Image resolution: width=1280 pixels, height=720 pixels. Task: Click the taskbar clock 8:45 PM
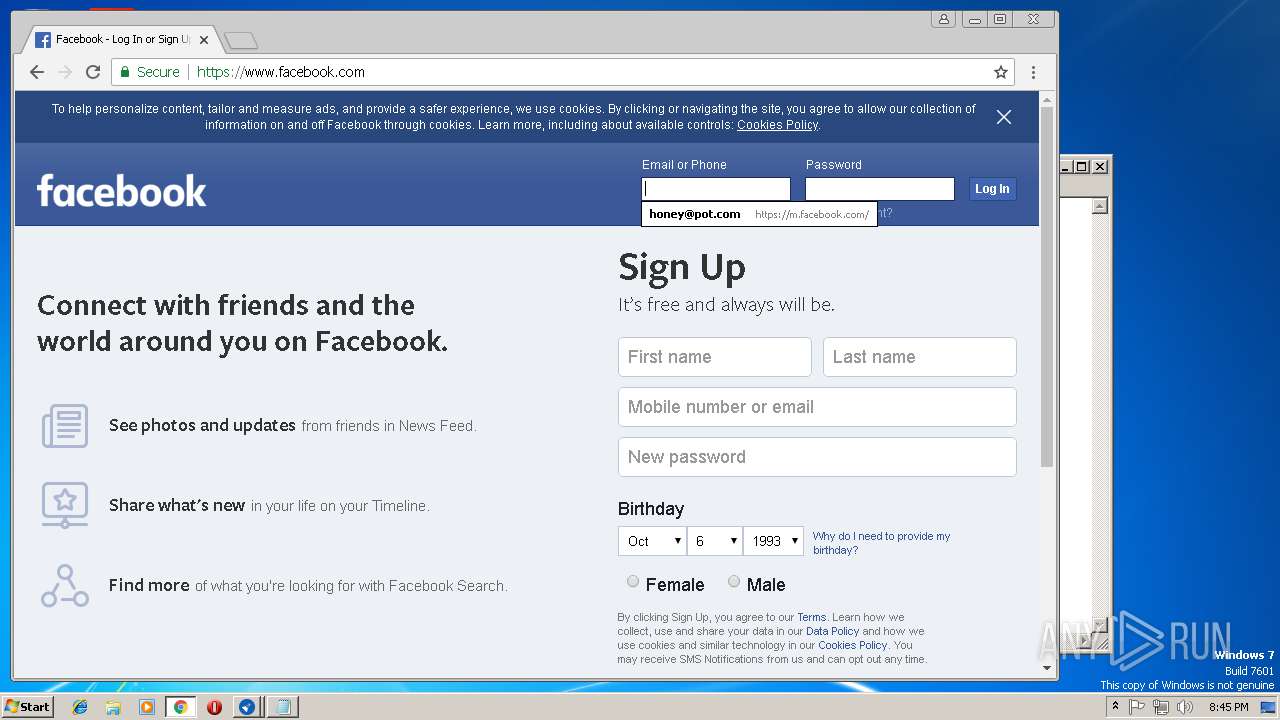[1228, 707]
